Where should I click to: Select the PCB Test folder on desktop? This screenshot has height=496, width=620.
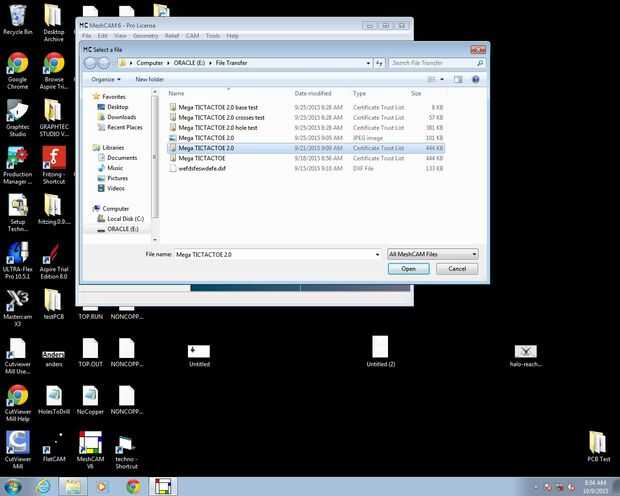[598, 446]
